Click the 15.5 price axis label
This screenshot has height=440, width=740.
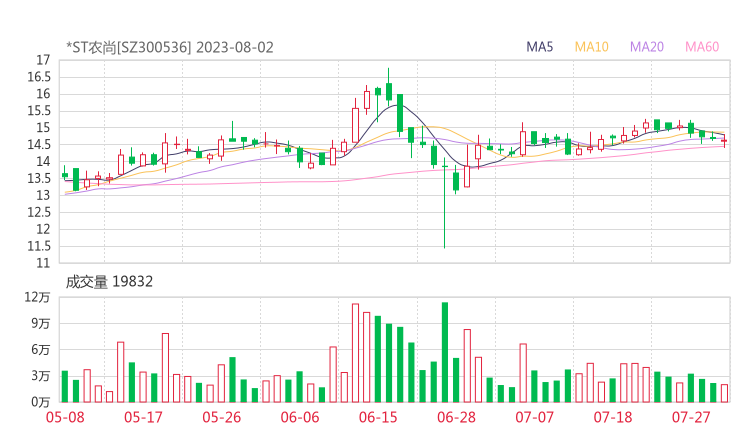tap(39, 111)
